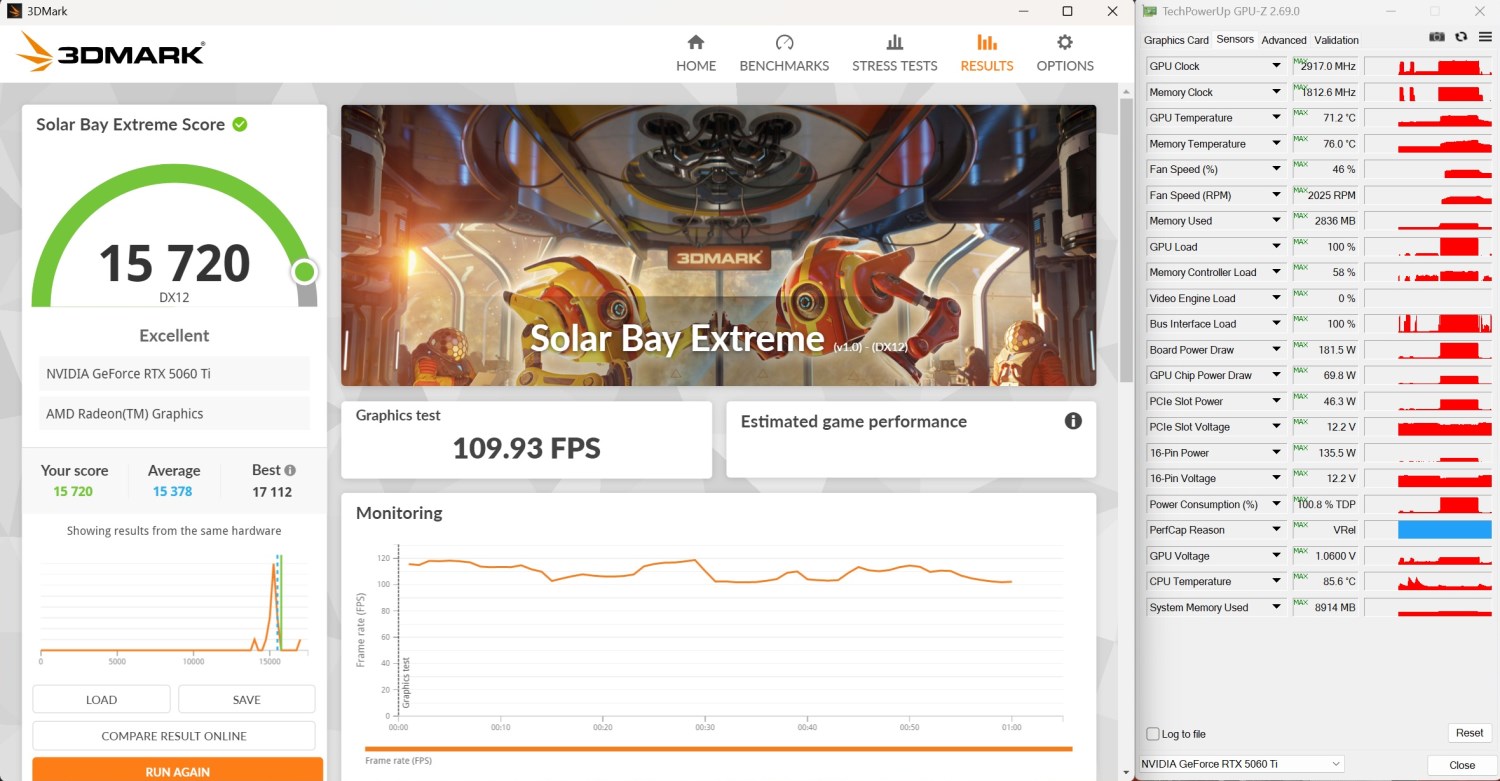This screenshot has width=1500, height=781.
Task: Click the SAVE result button
Action: (246, 700)
